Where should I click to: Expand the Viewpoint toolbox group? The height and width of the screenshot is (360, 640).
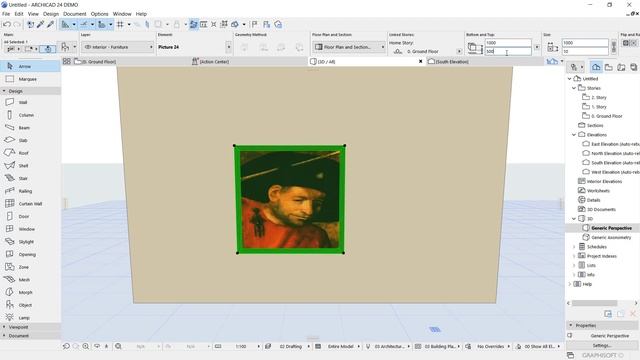tap(4, 327)
